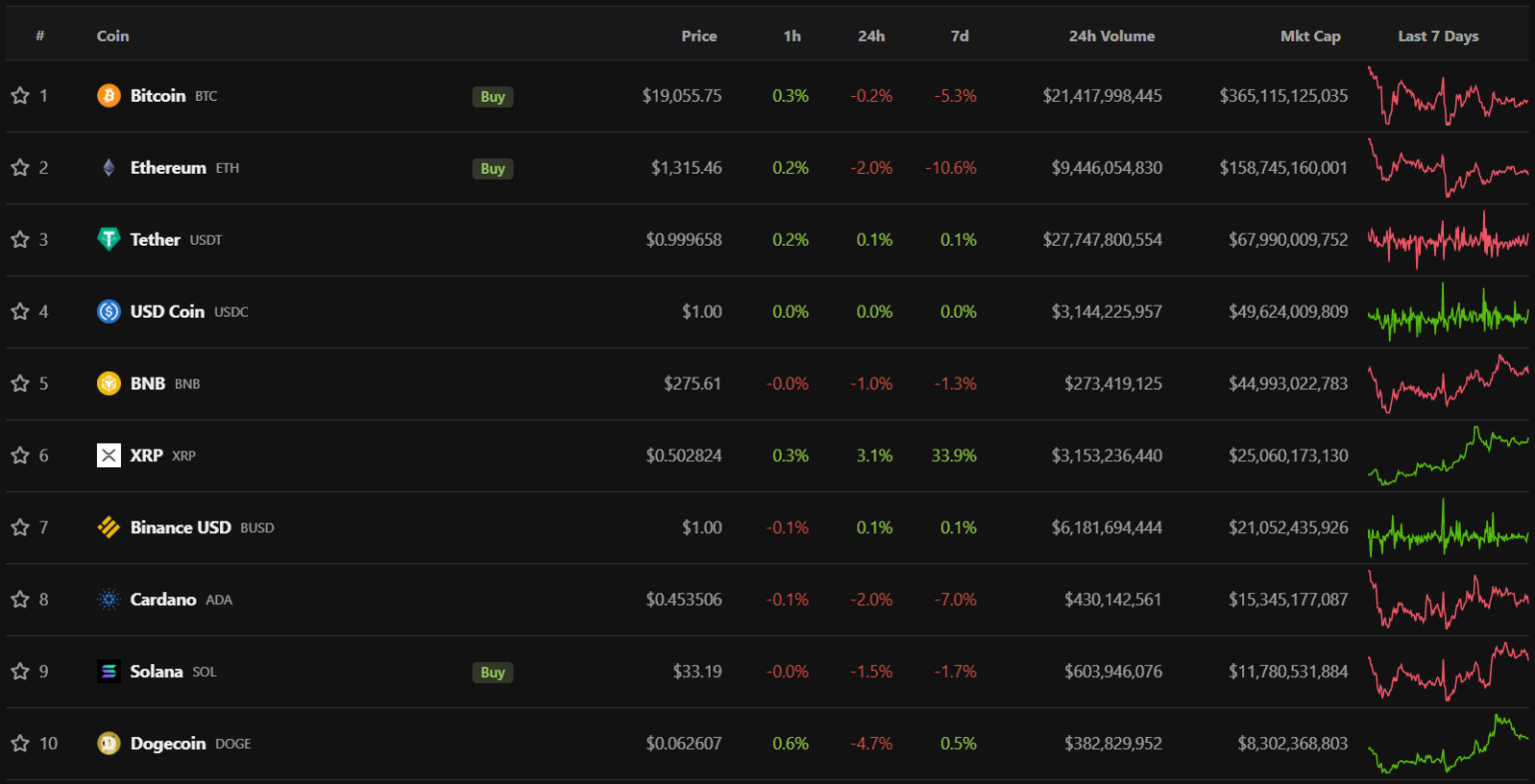The image size is (1535, 784).
Task: Open the Tether coin link
Action: click(155, 240)
